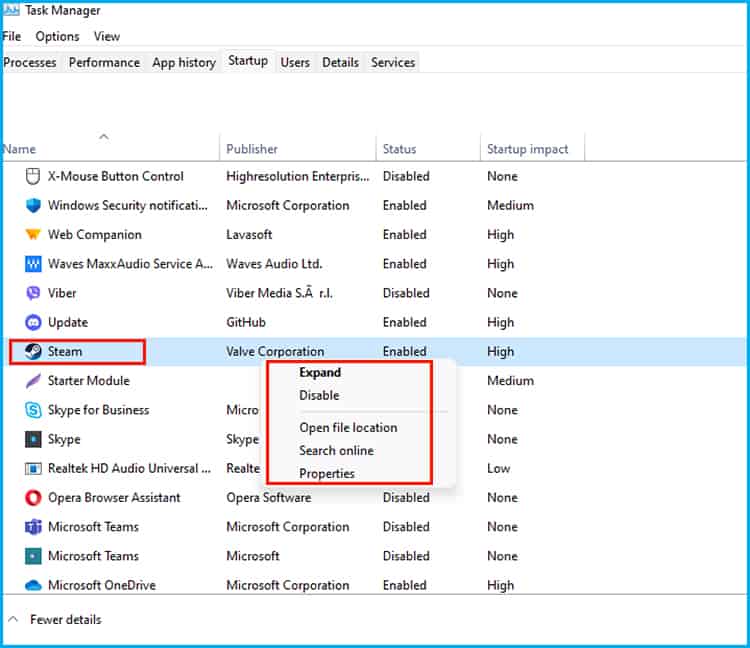
Task: Collapse view with Fewer details chevron
Action: (13, 619)
